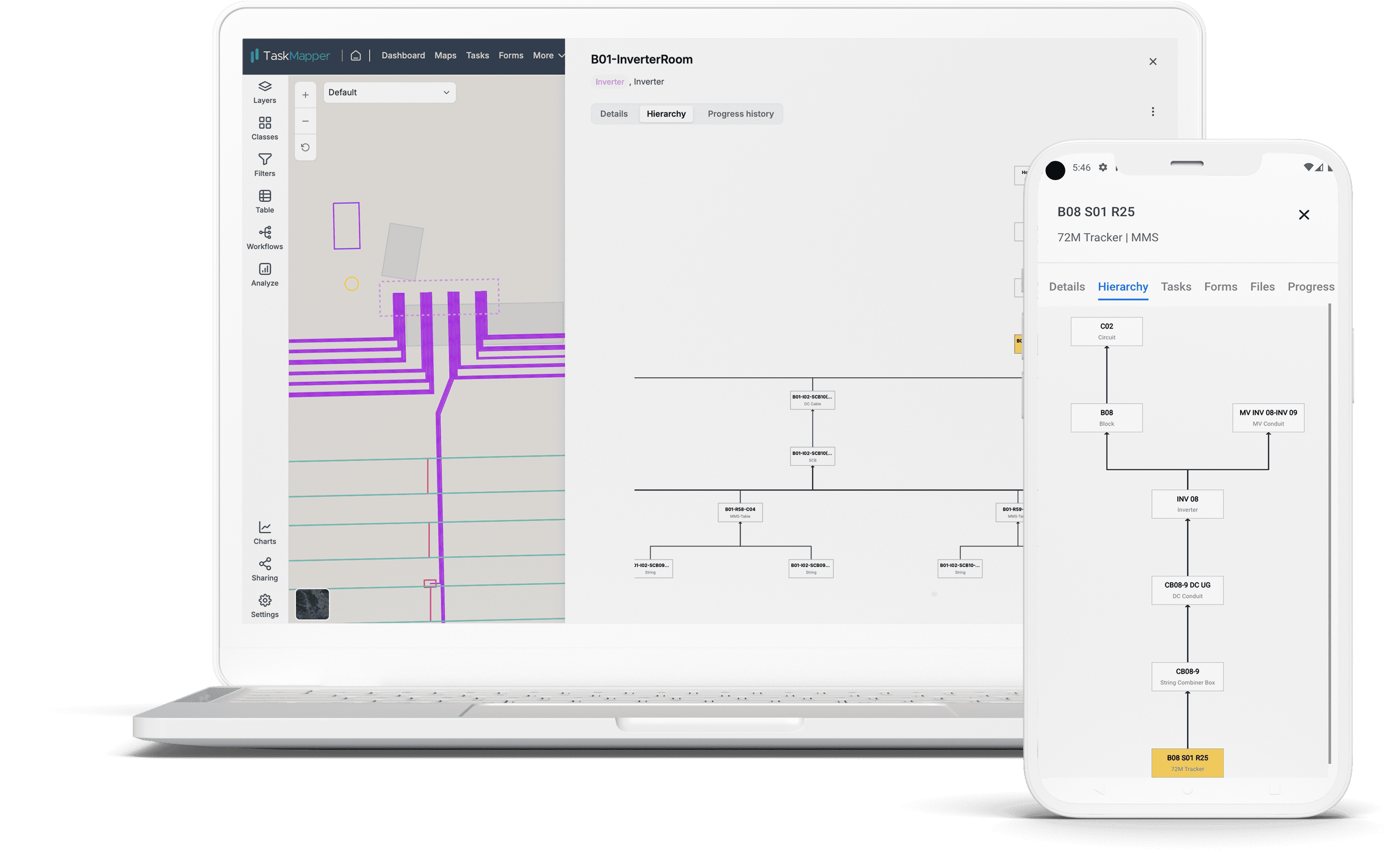
Task: Expand the More menu in the navbar
Action: tap(549, 55)
